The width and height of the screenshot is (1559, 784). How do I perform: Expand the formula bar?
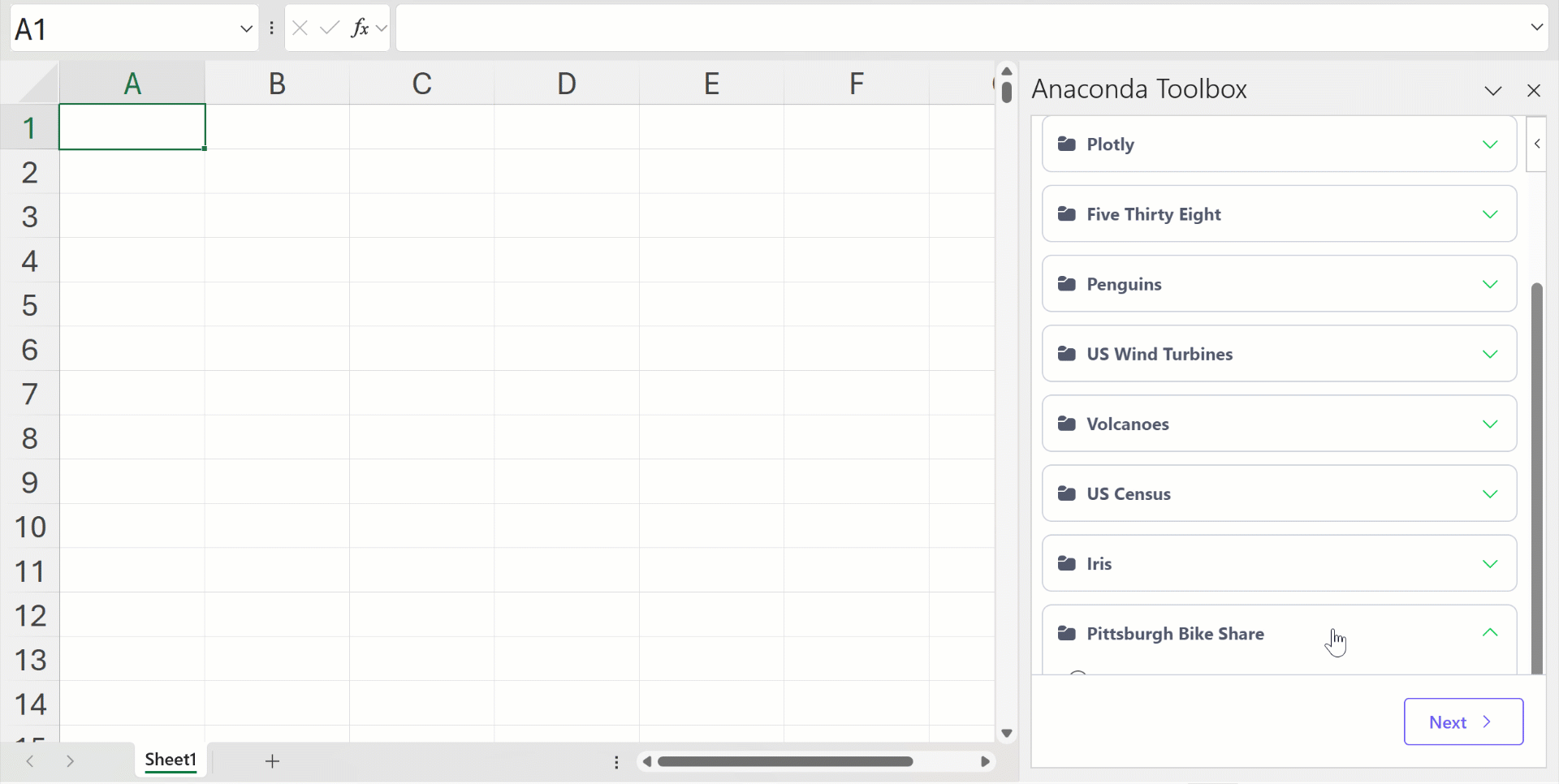(1536, 28)
